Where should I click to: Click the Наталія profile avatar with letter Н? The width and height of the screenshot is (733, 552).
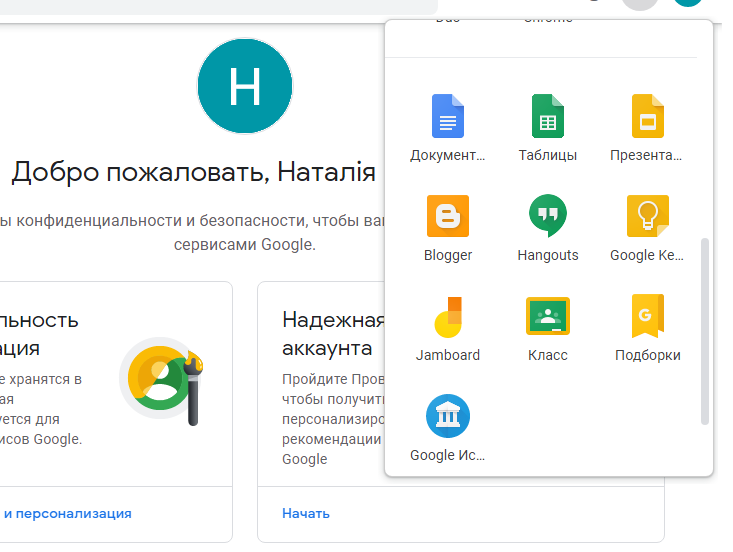click(244, 86)
